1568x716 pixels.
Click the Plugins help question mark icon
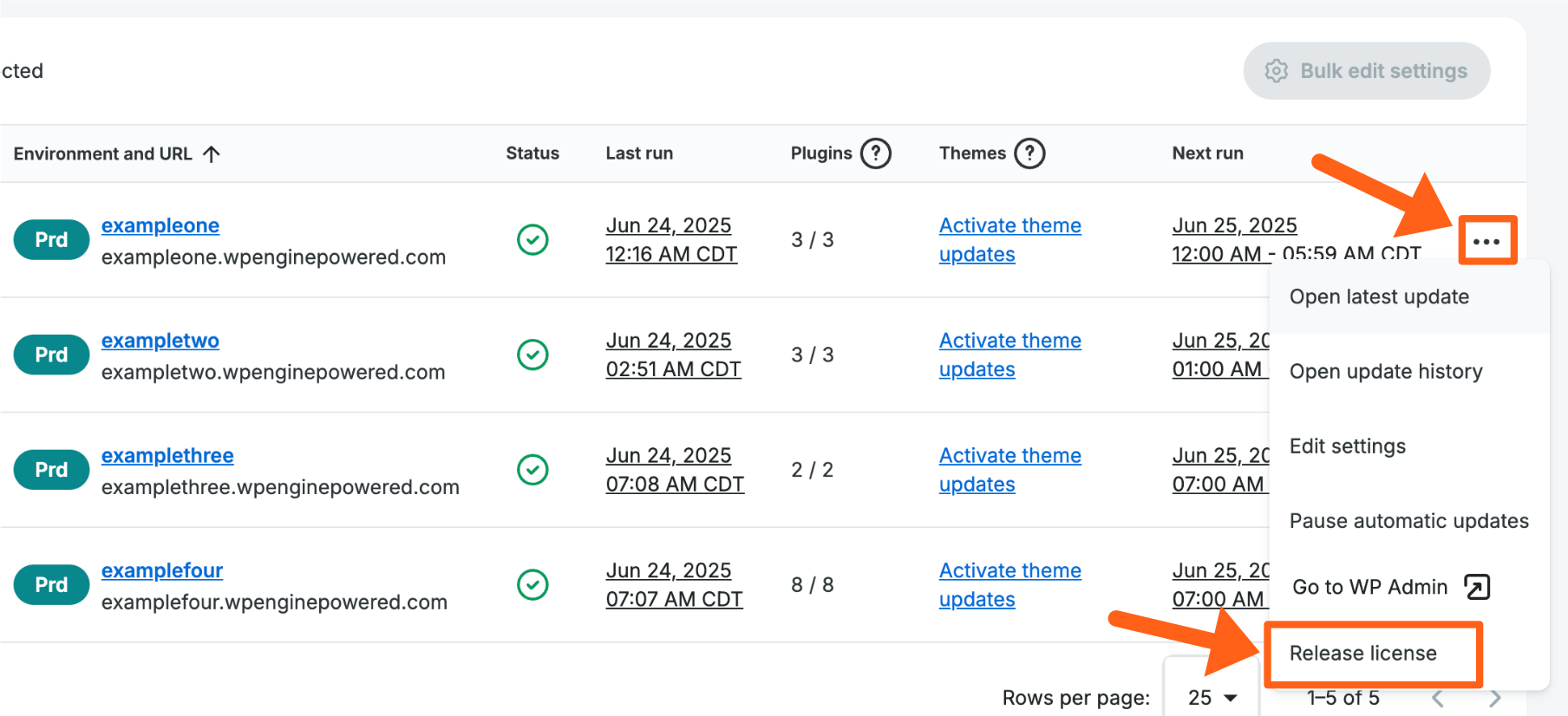click(875, 153)
